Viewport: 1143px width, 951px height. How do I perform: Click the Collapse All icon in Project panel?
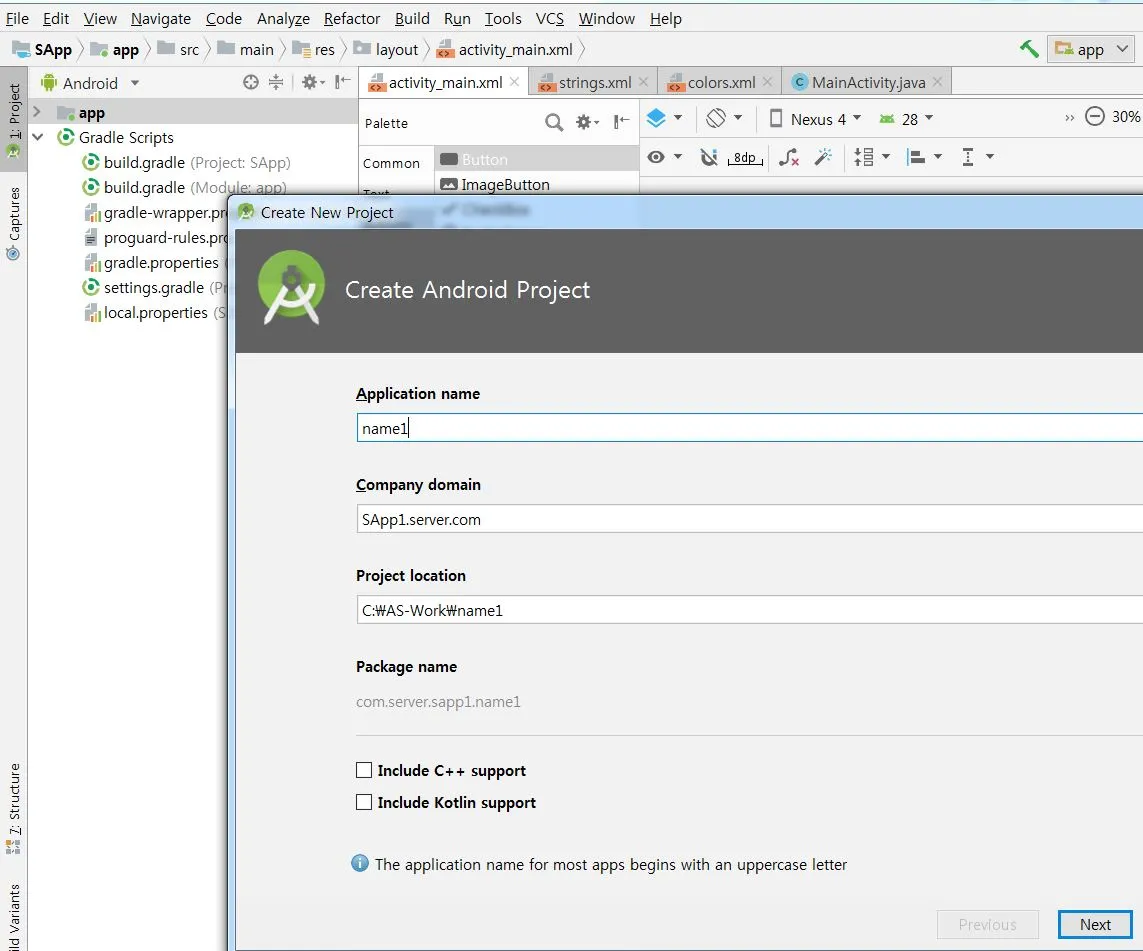(276, 82)
